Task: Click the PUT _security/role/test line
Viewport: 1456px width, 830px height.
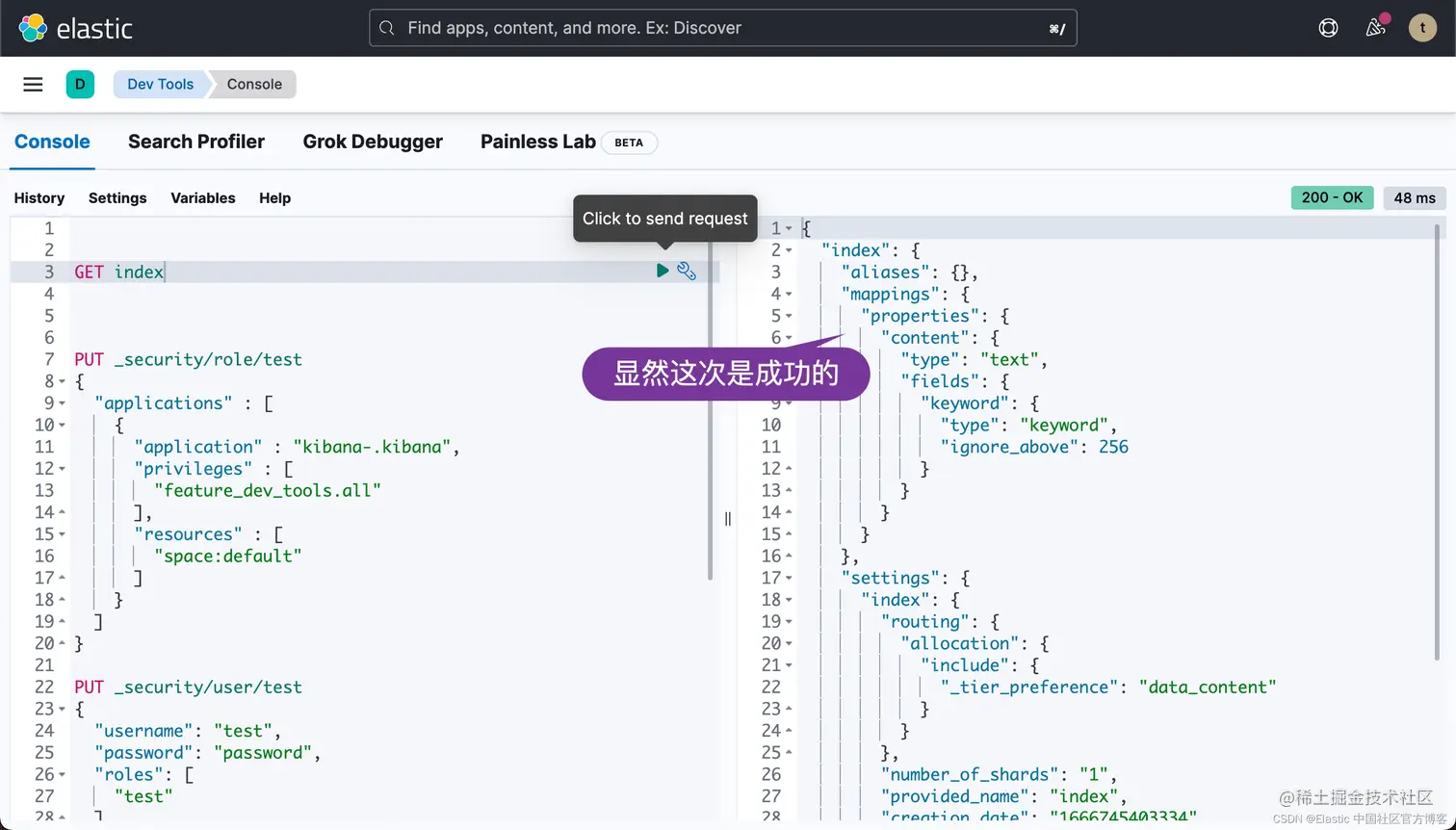Action: pos(189,359)
